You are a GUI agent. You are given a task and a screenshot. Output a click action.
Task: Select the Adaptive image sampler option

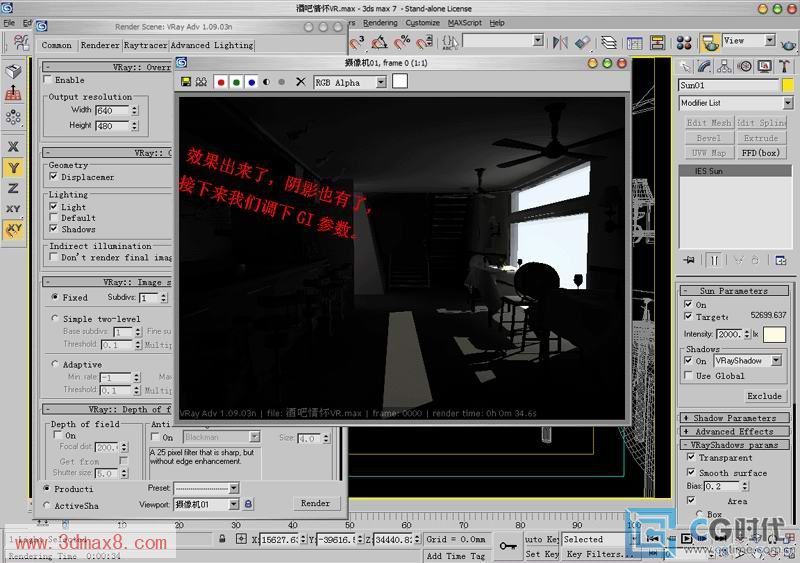pos(55,364)
